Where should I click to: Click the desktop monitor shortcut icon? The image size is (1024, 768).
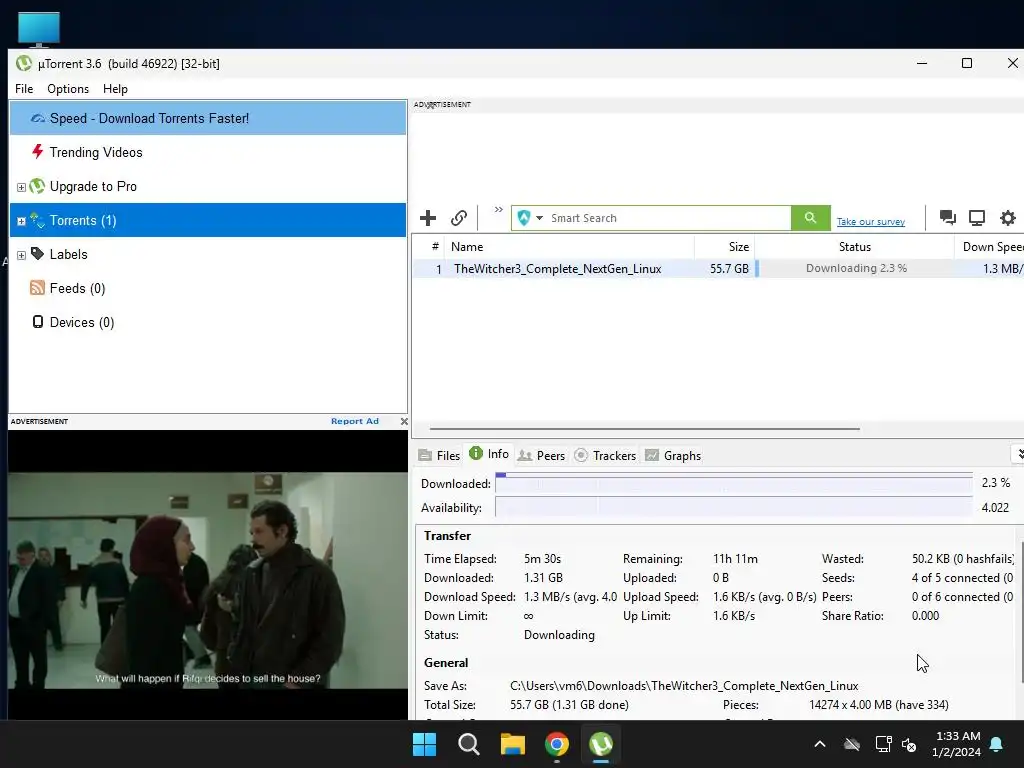click(39, 29)
